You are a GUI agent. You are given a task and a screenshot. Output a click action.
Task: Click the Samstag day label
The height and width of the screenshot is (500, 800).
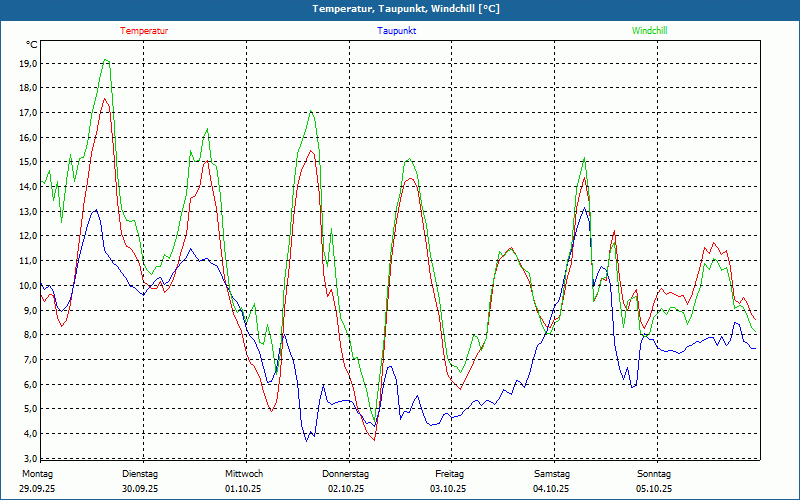552,474
